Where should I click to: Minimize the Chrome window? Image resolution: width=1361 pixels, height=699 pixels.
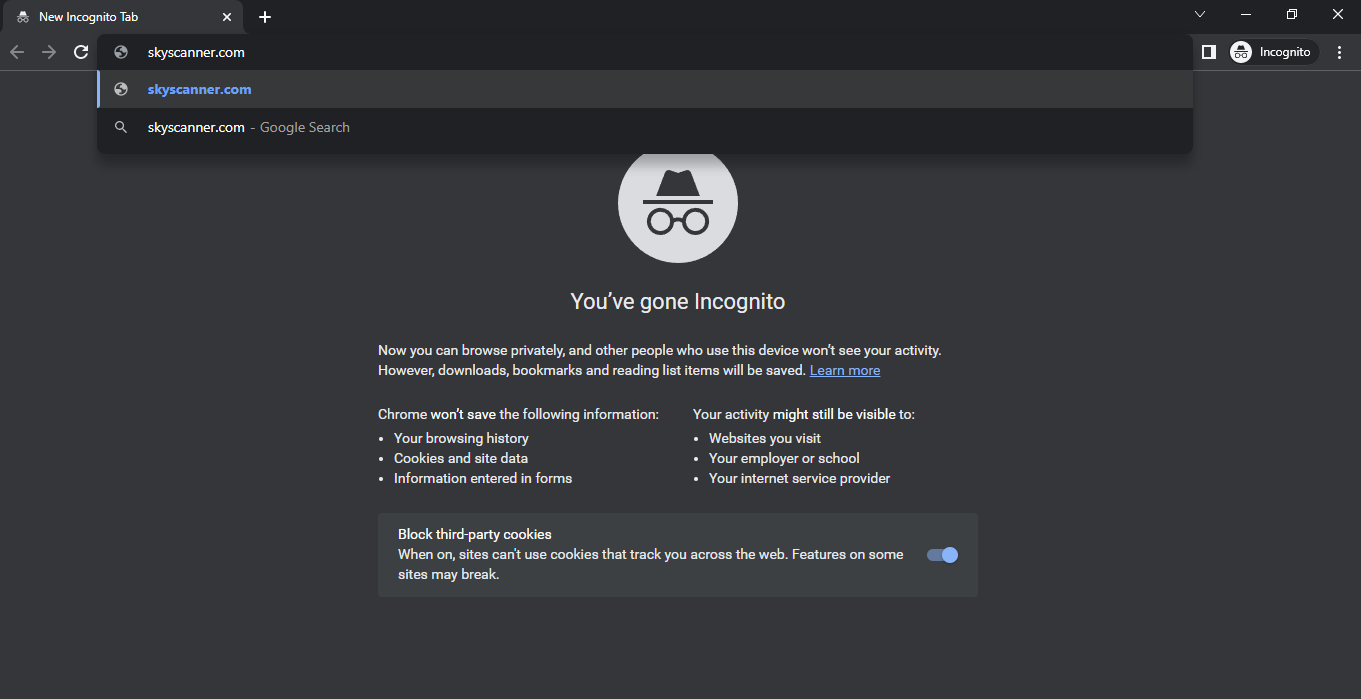(1246, 14)
